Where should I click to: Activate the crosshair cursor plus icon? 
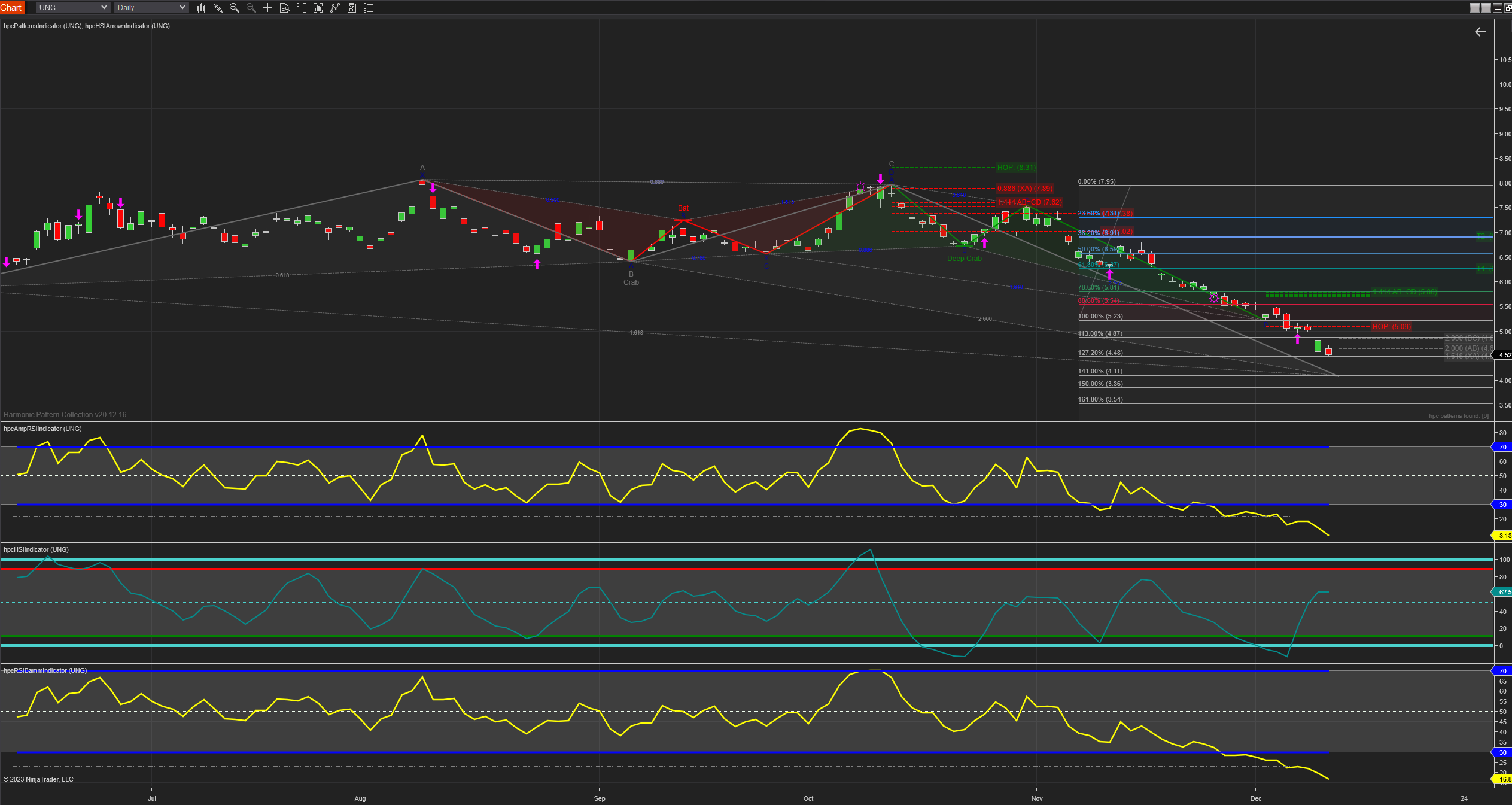coord(268,8)
